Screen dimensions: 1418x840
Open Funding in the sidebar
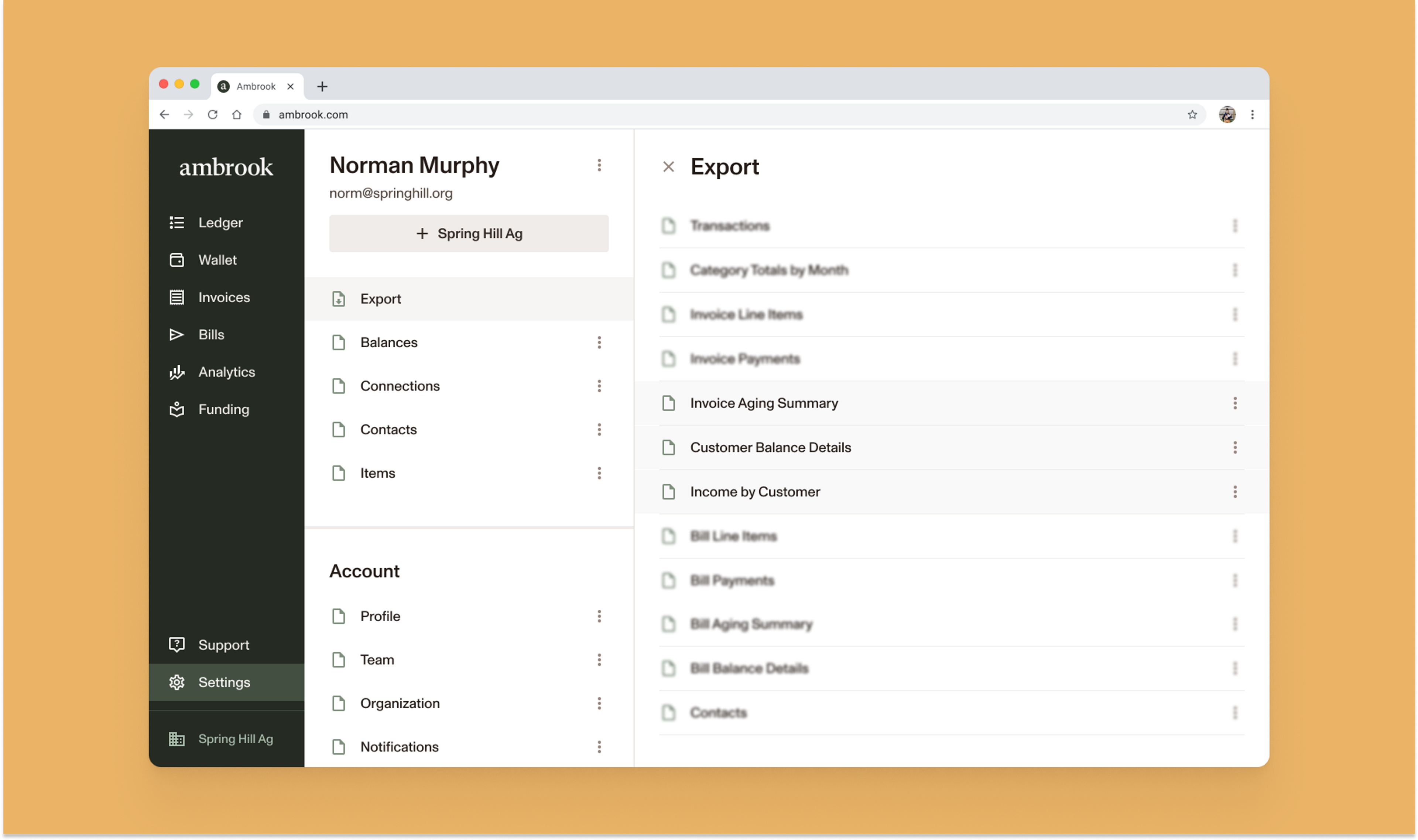coord(223,409)
